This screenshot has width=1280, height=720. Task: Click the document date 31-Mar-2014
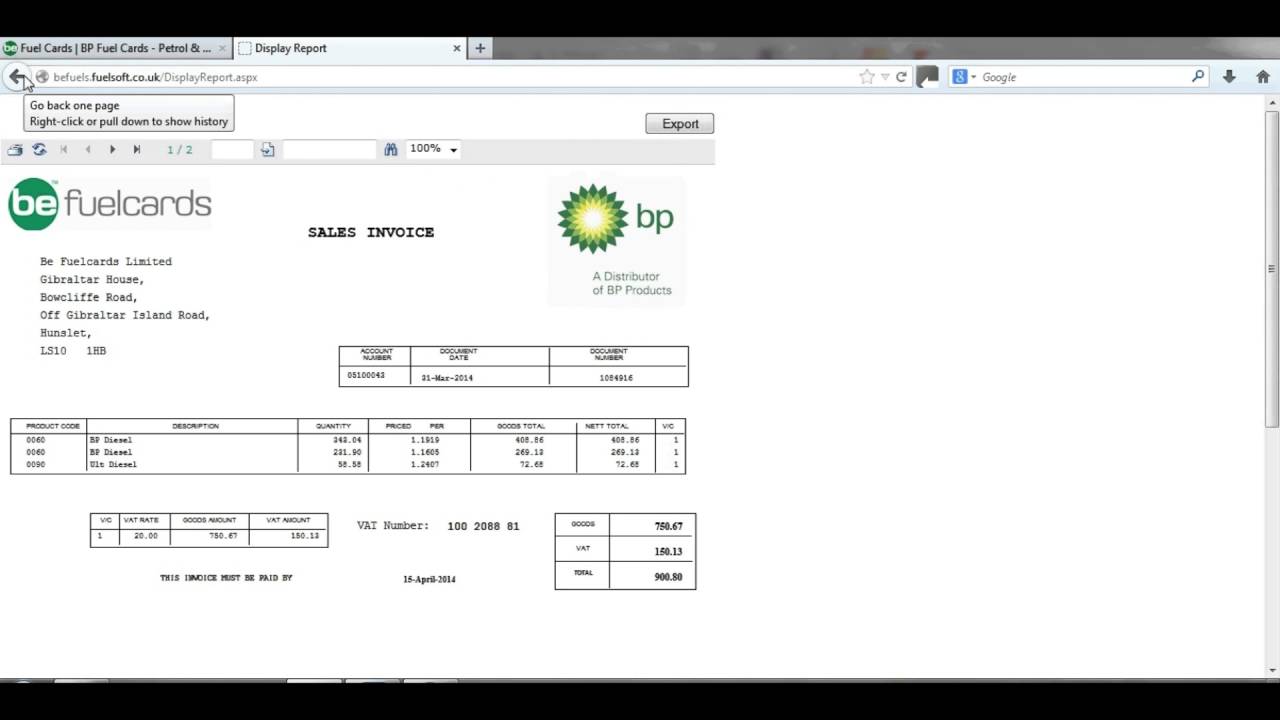click(x=447, y=378)
